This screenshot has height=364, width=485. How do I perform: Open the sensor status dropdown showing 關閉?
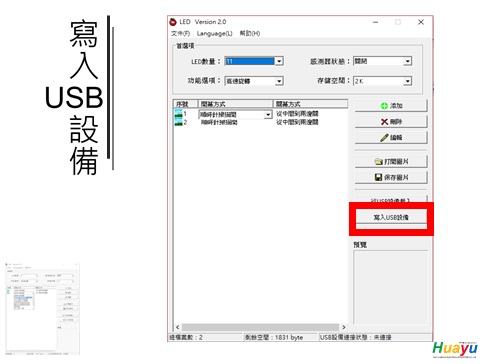(x=407, y=61)
